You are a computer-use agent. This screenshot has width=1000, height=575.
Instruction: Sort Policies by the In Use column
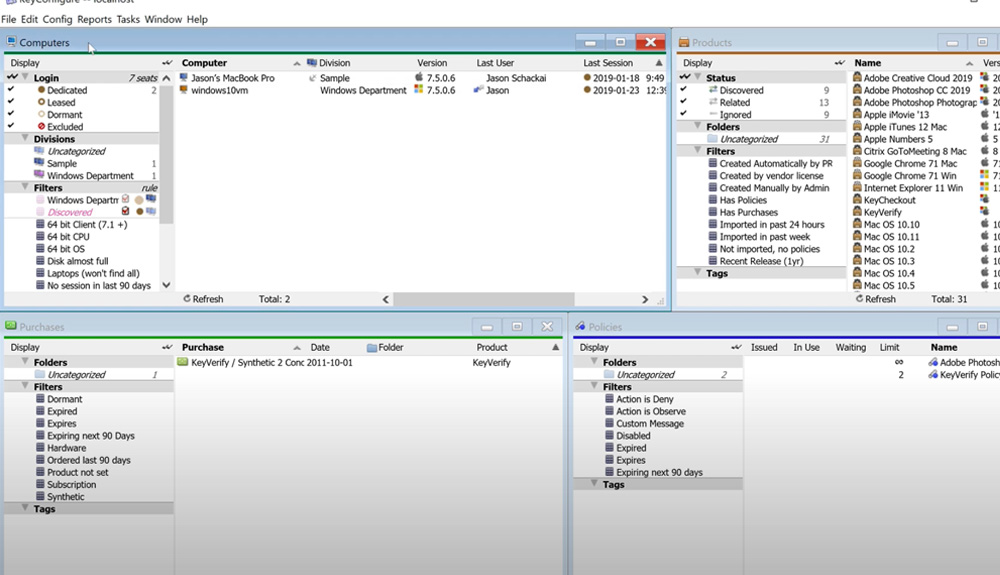pos(806,347)
